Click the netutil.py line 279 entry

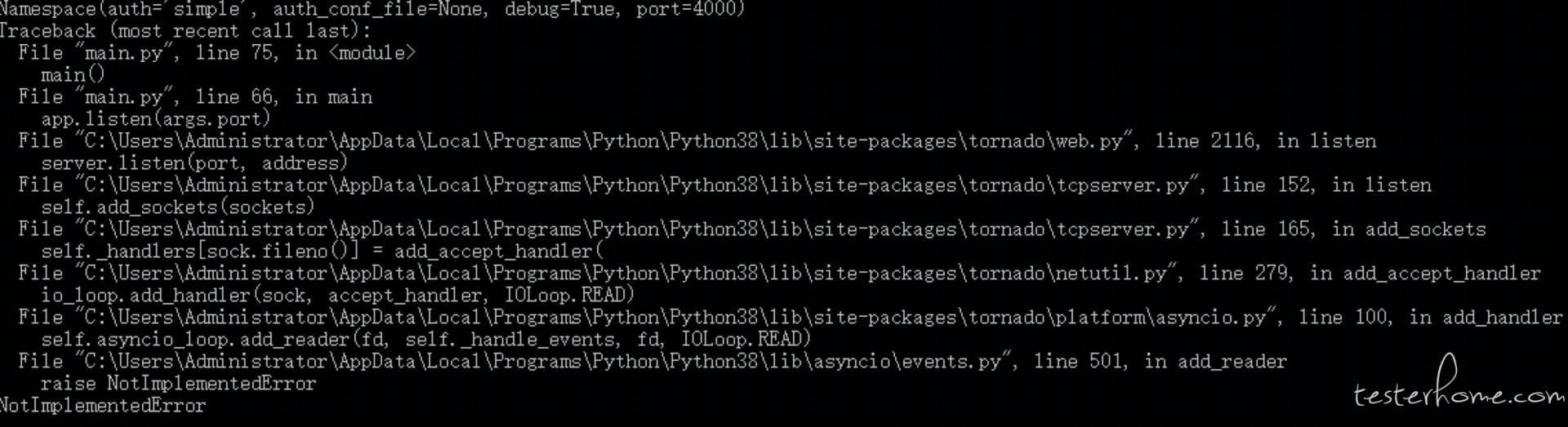(780, 274)
